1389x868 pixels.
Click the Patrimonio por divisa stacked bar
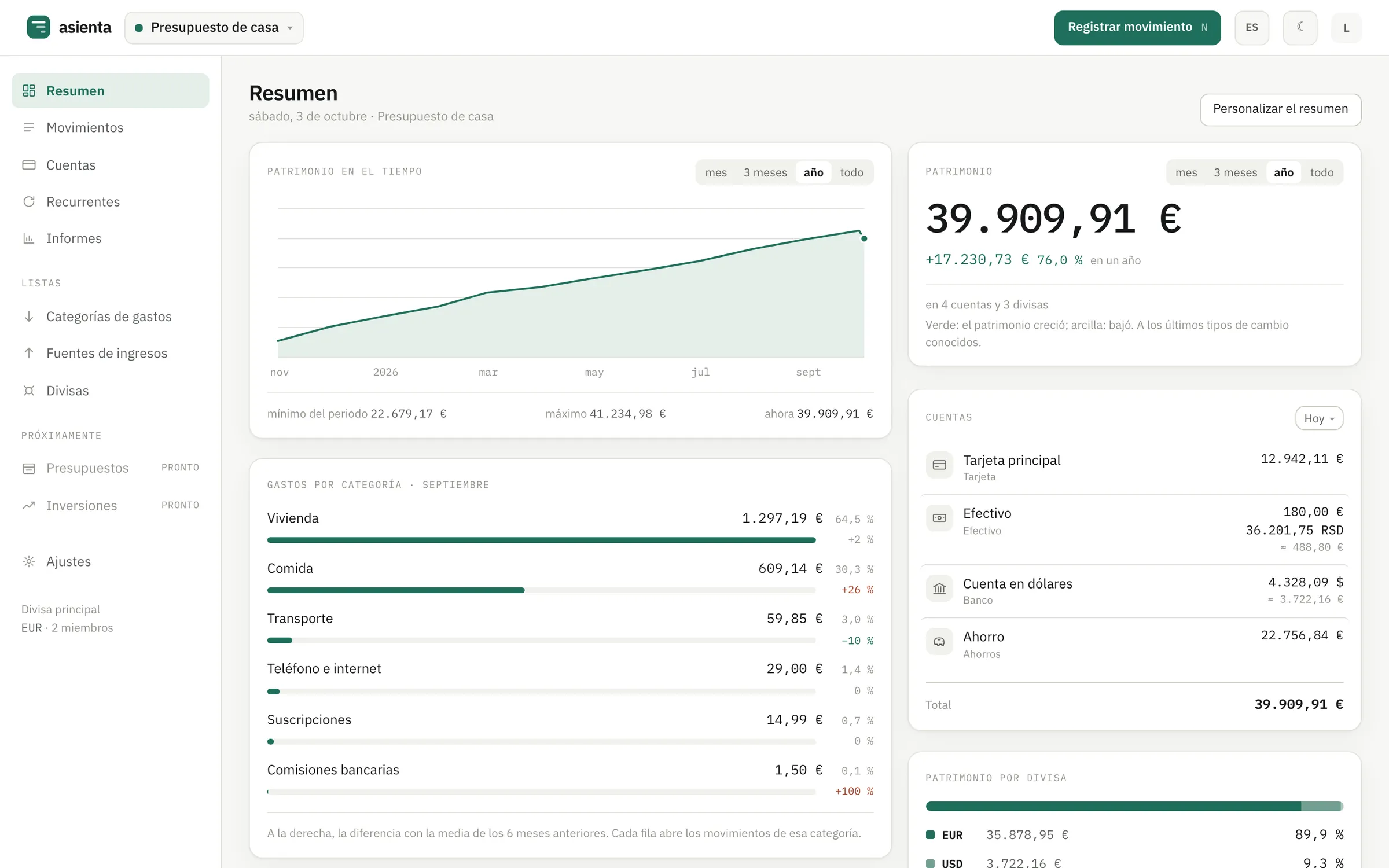click(x=1134, y=806)
